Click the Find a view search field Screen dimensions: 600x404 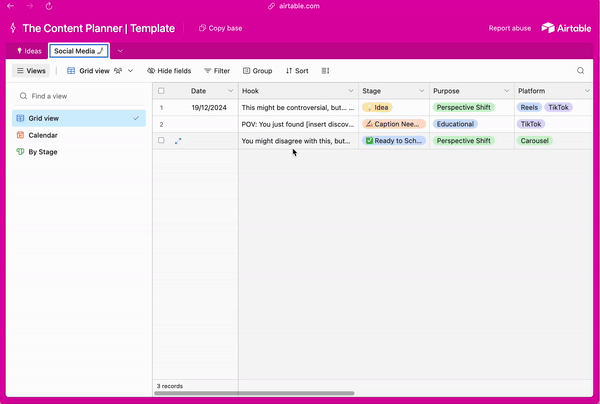(x=80, y=96)
